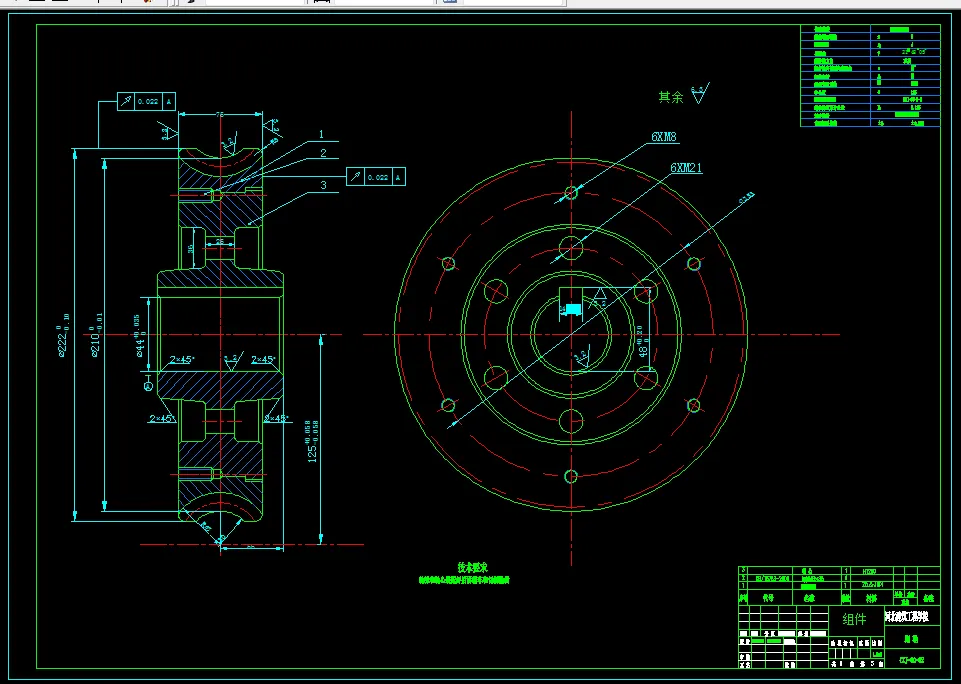
Task: Select the ⌀44 bore diameter dimension
Action: click(138, 336)
